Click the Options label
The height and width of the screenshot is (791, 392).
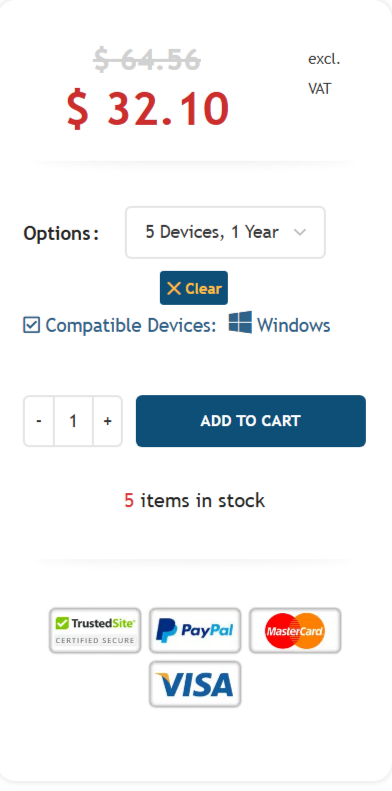coord(61,234)
